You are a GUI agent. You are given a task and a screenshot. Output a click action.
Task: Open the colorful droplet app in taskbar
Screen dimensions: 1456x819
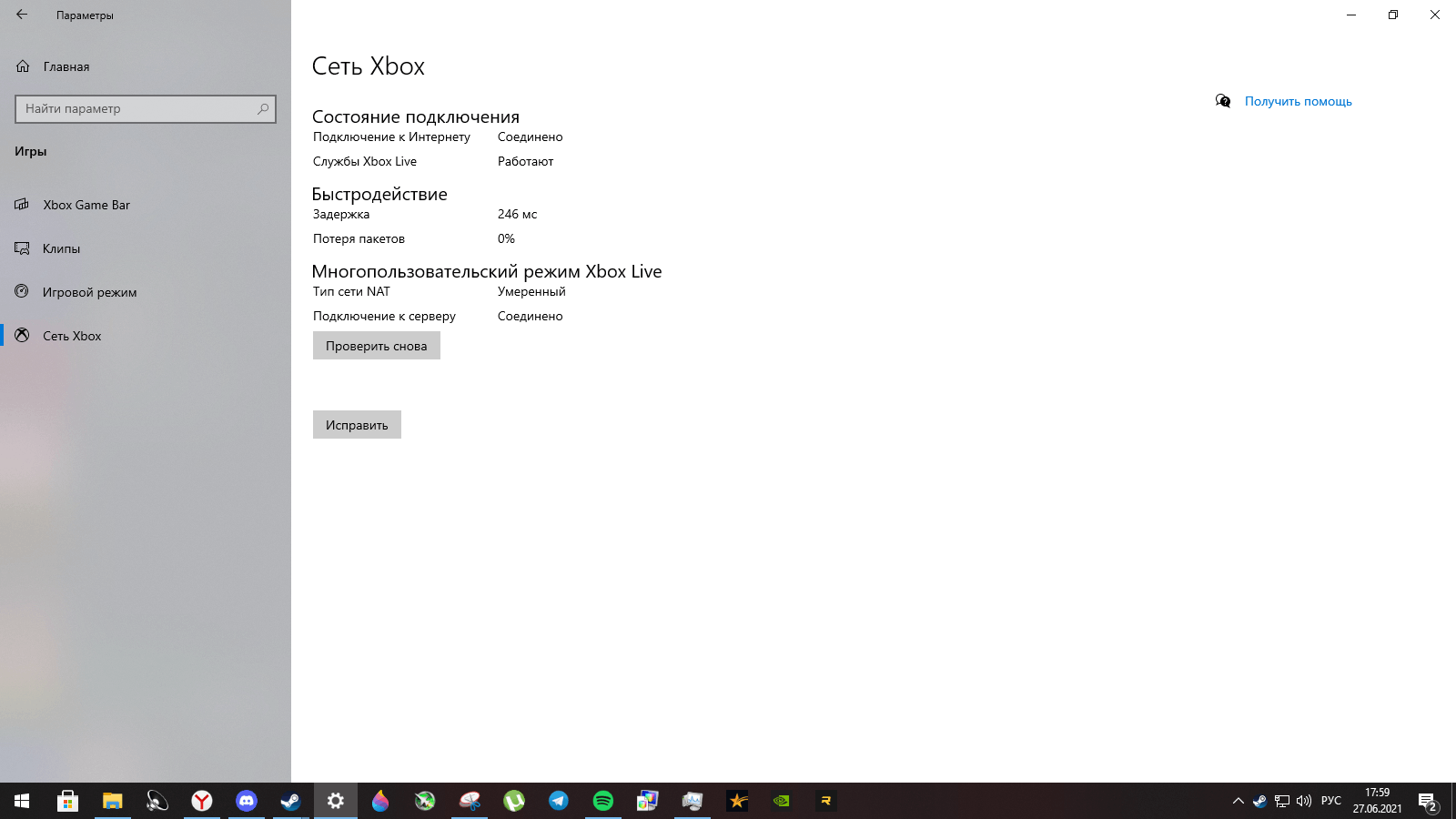380,801
